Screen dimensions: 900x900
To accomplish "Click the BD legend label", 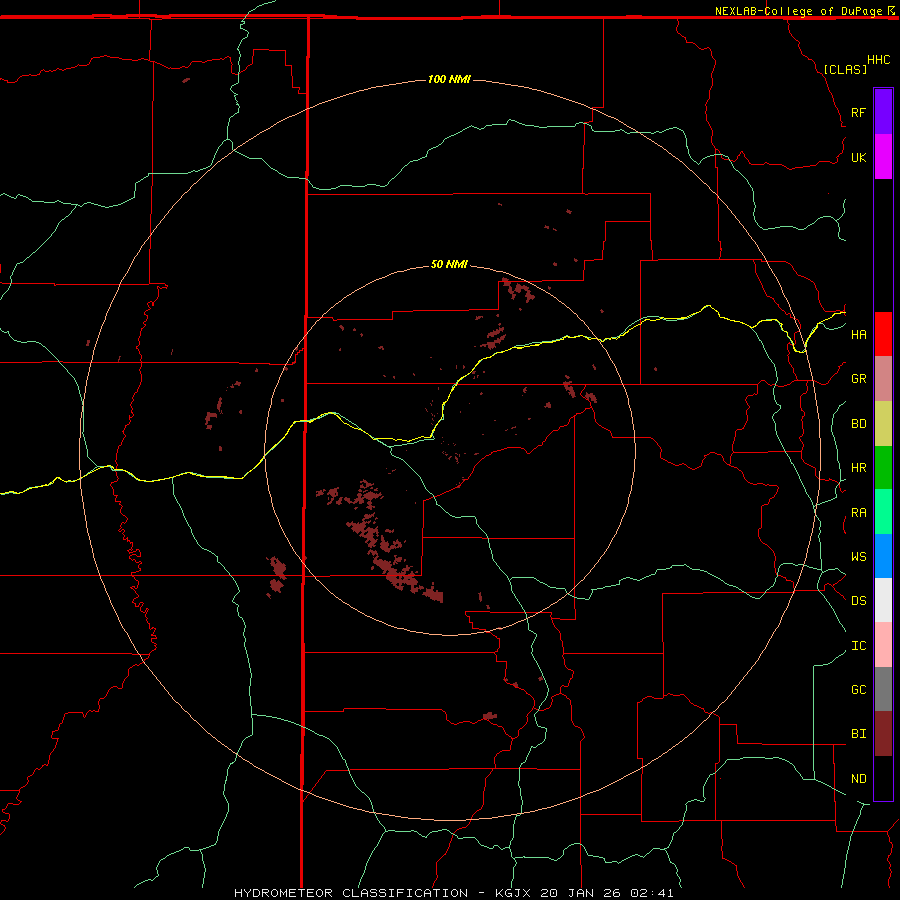I will (858, 423).
